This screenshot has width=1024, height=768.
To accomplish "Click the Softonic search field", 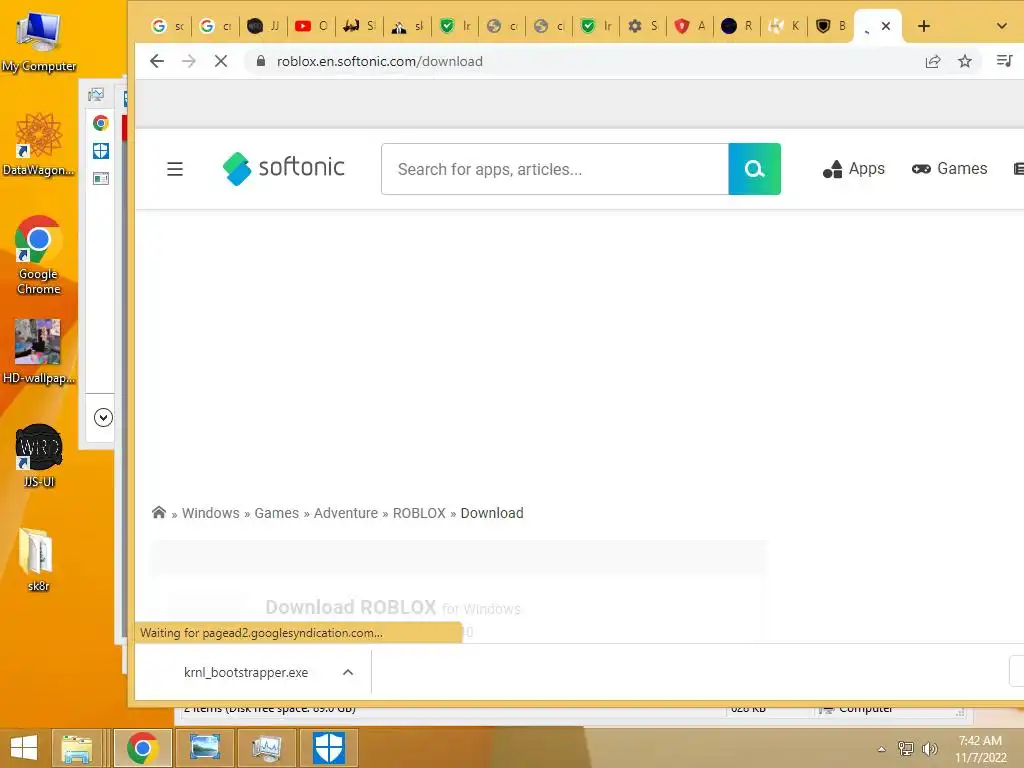I will tap(554, 169).
